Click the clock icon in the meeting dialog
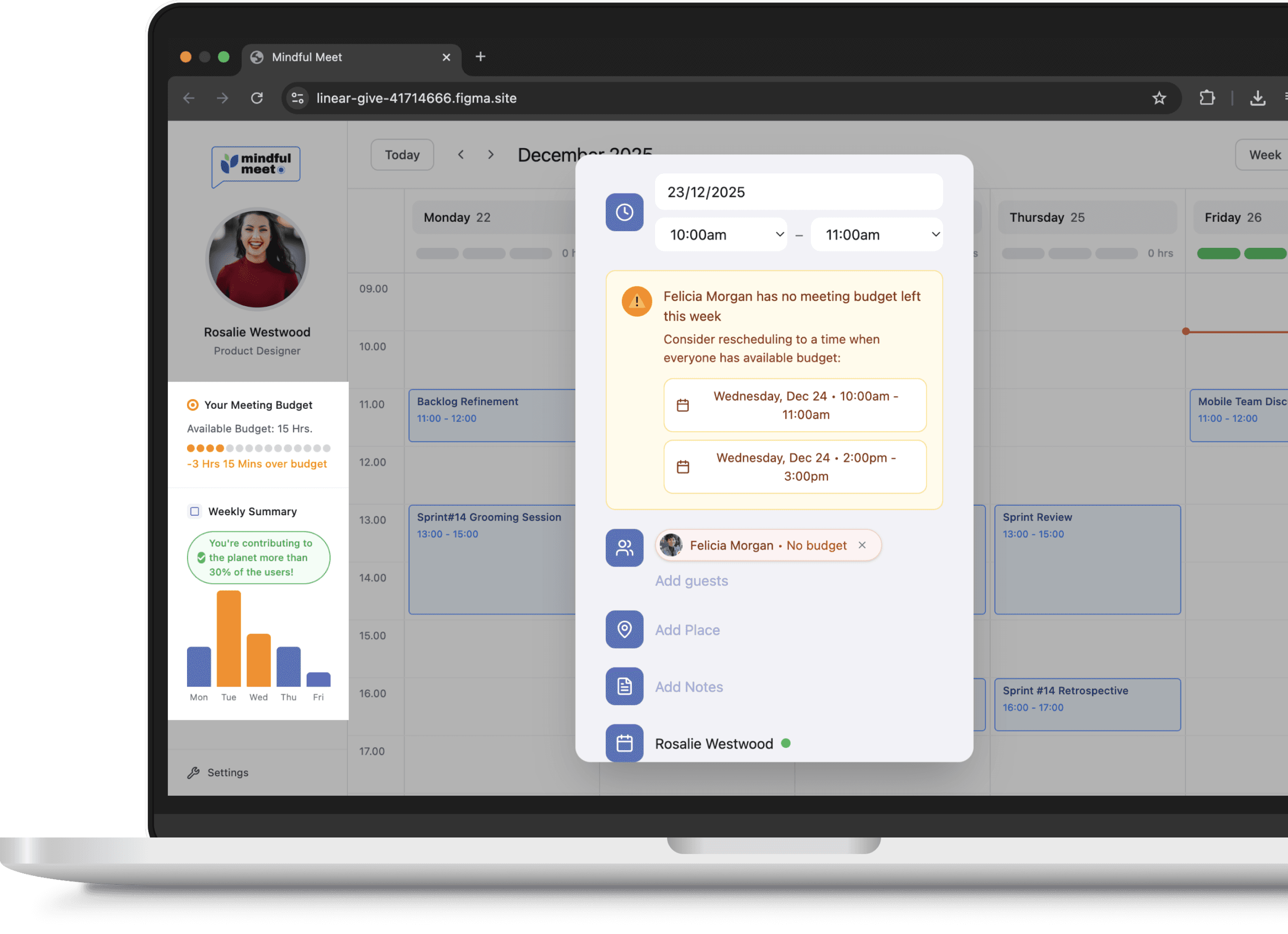Image resolution: width=1288 pixels, height=934 pixels. pyautogui.click(x=624, y=212)
